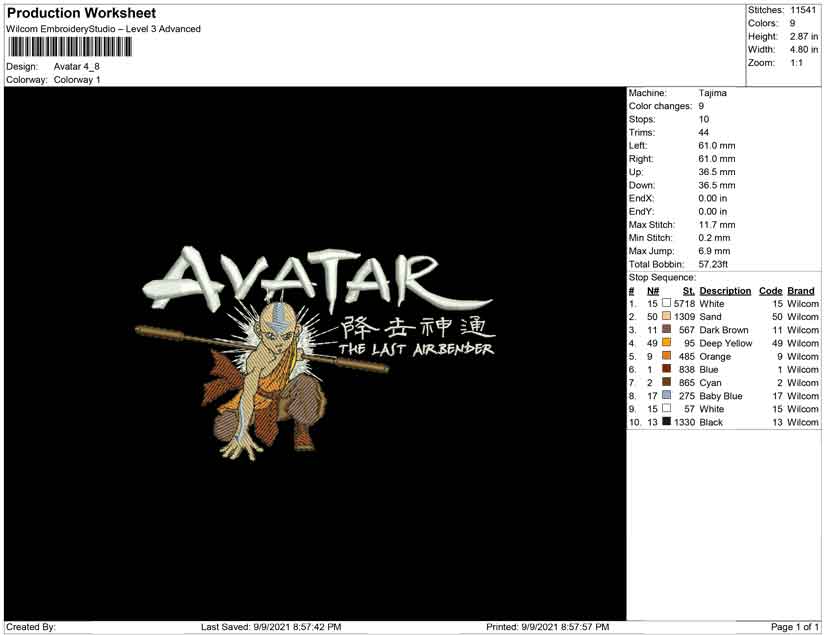Click the Total Bobbin value 57.23ft
The width and height of the screenshot is (825, 635).
(x=713, y=264)
